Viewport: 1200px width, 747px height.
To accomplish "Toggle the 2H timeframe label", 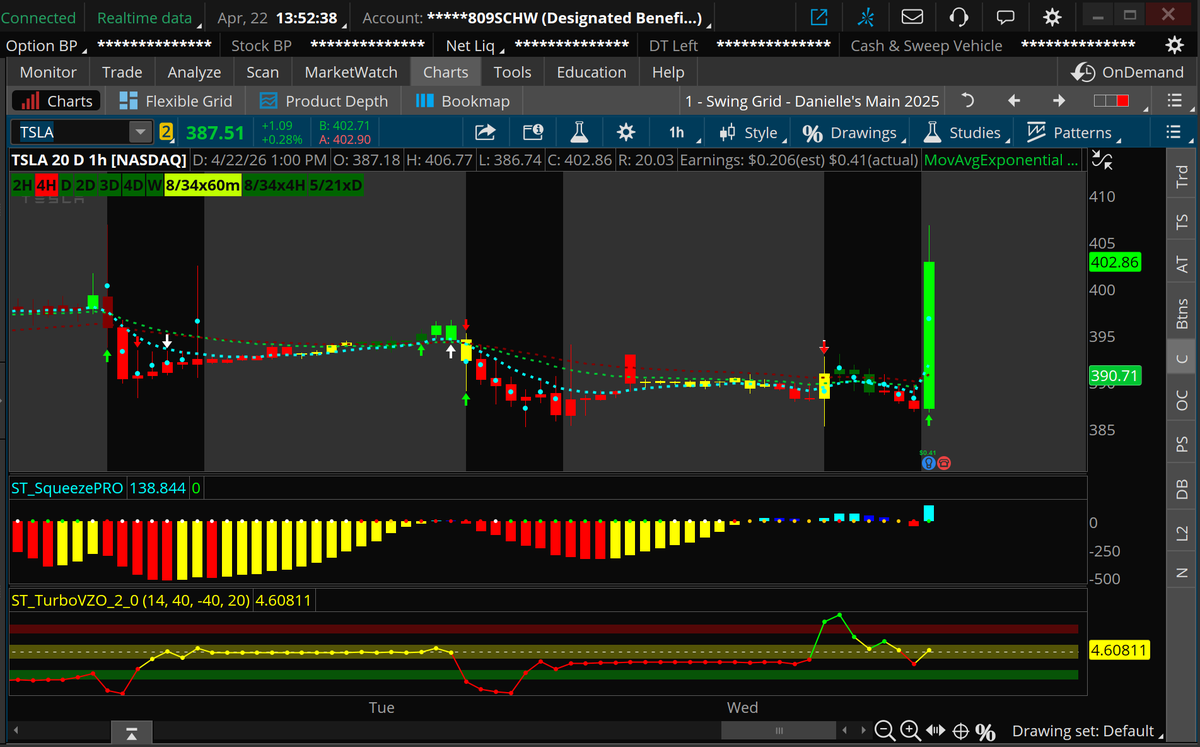I will coord(22,185).
